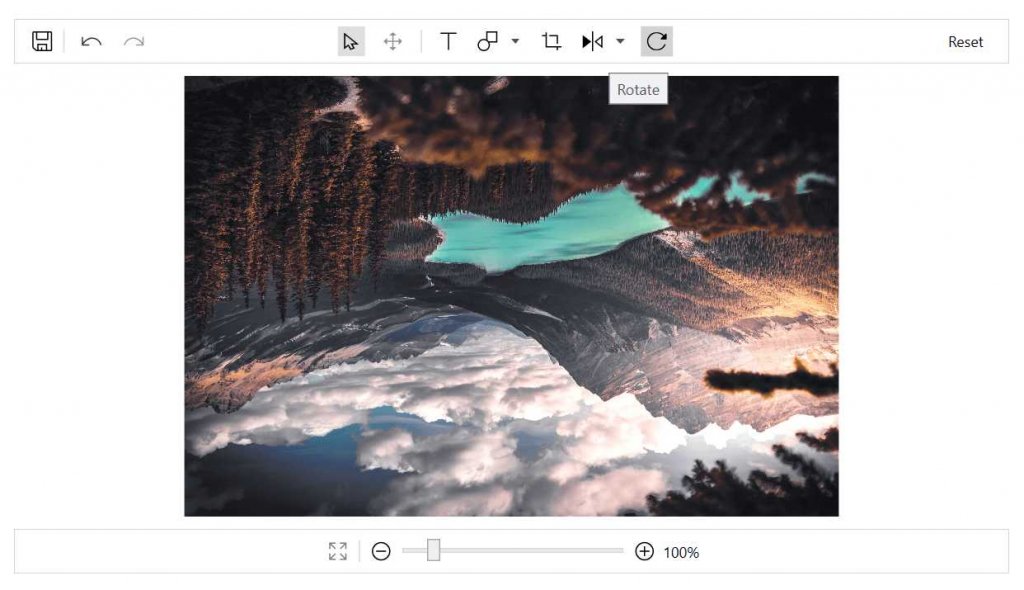
Task: Open the Crop tool
Action: point(551,41)
